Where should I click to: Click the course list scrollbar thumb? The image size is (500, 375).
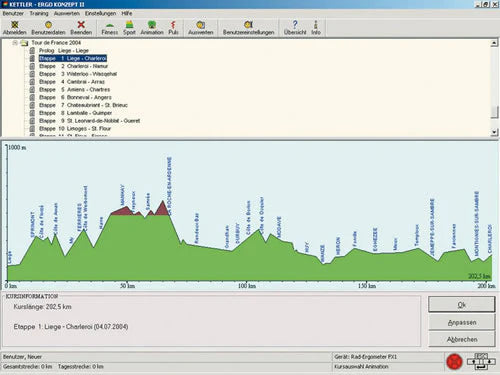click(x=494, y=112)
